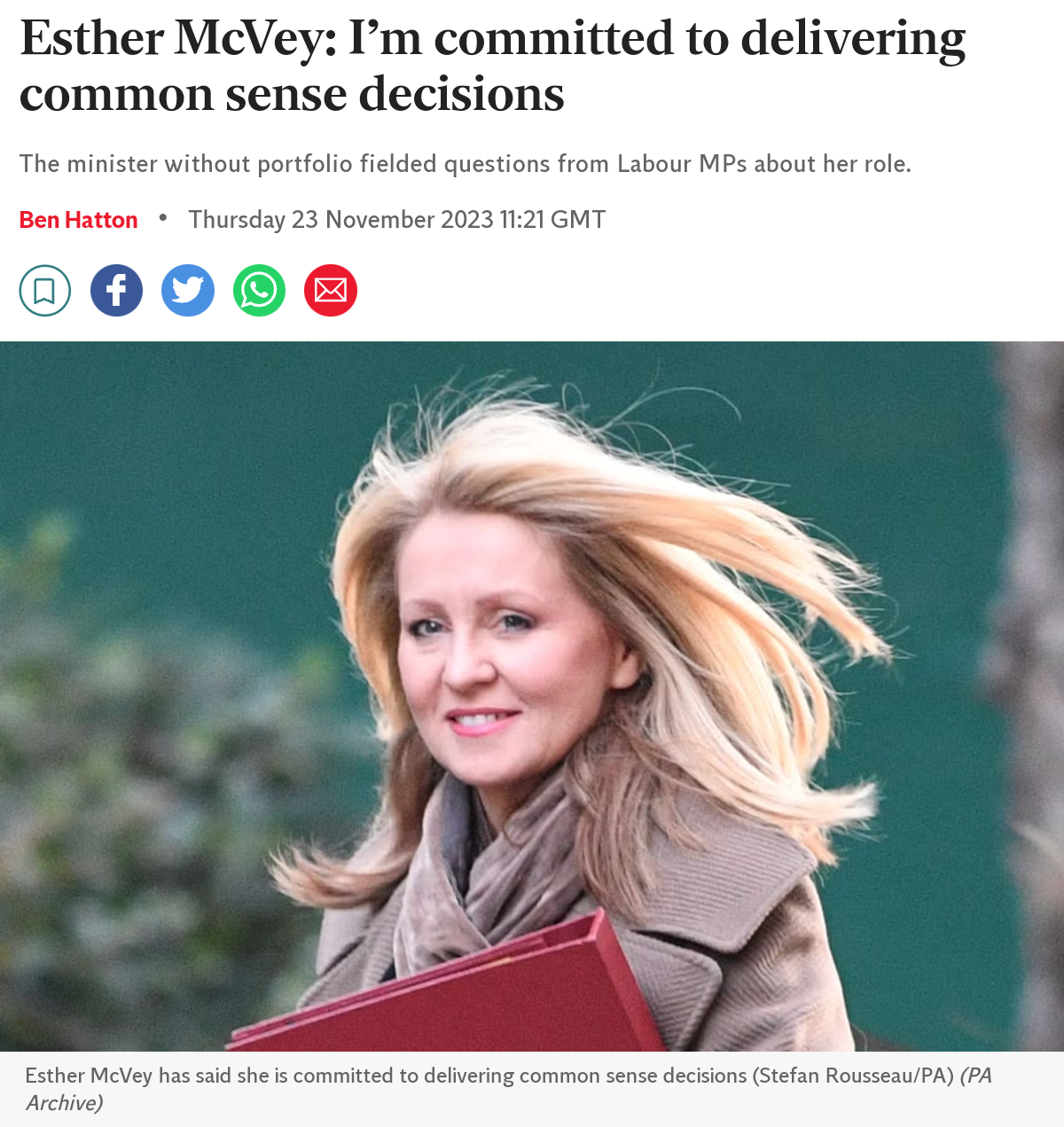Click the bullet separator before the date

(163, 217)
